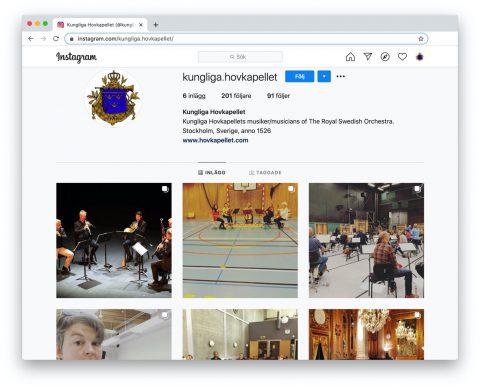This screenshot has width=480, height=389.
Task: Show the 201 följare list
Action: [236, 96]
